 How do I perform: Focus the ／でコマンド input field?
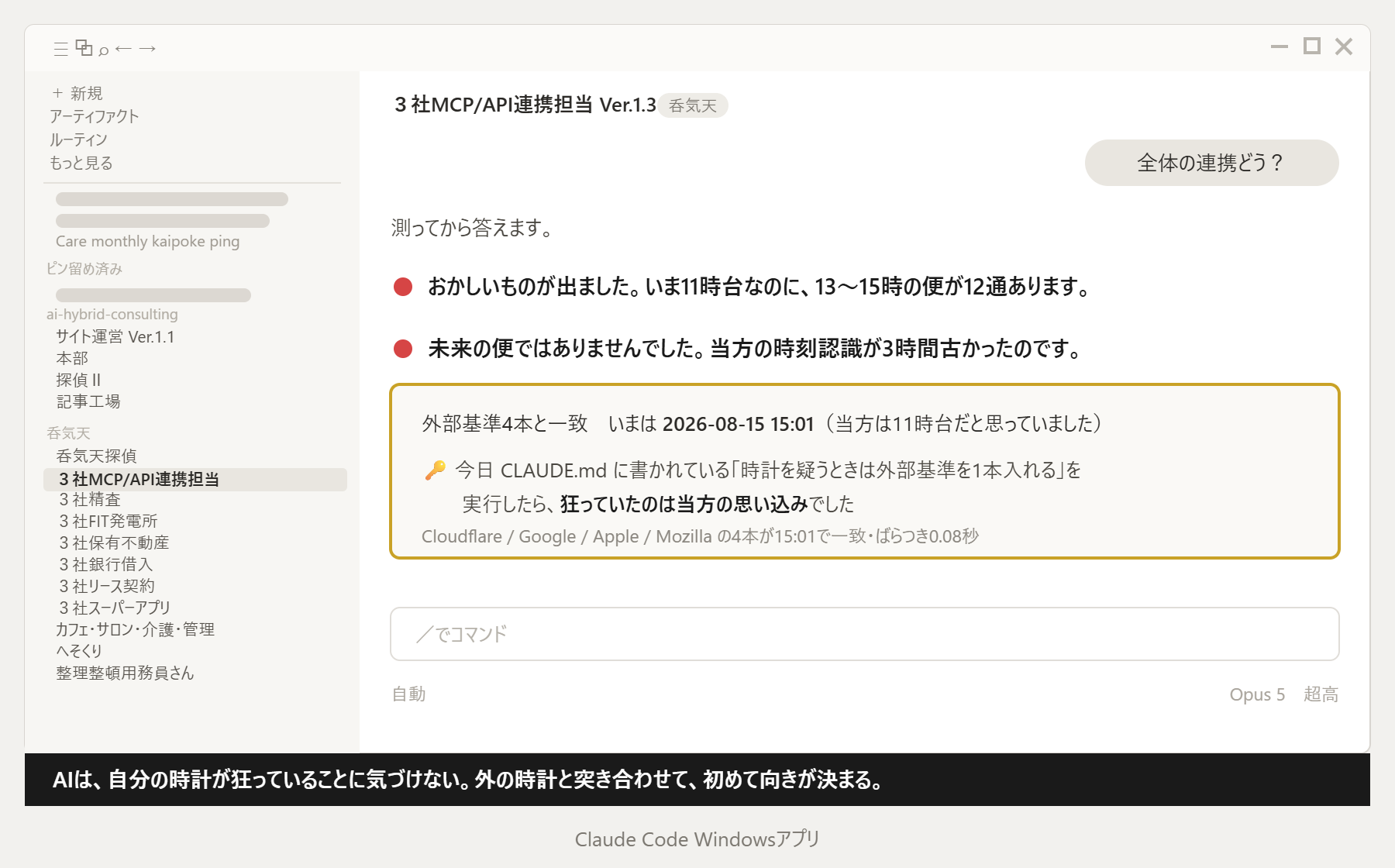(864, 634)
